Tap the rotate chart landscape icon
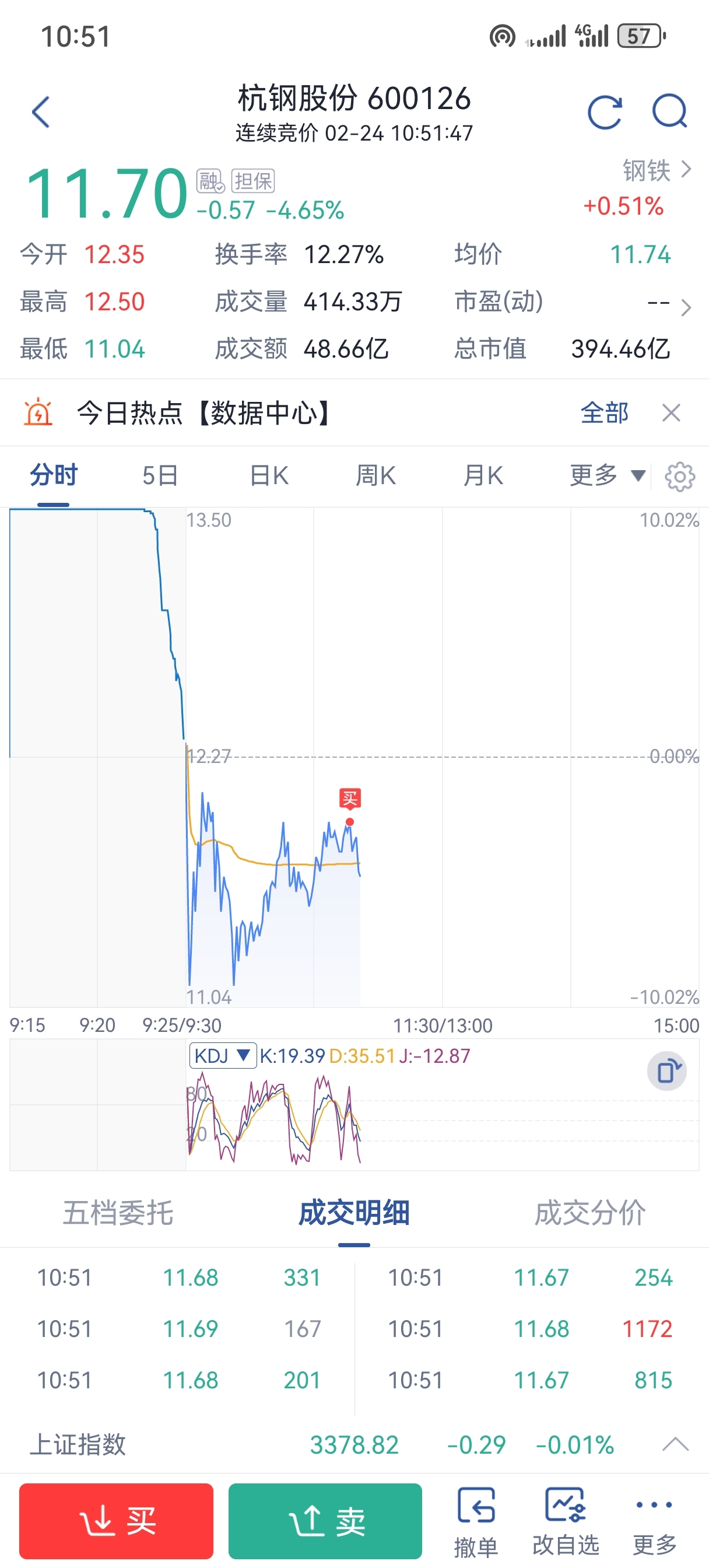Viewport: 709px width, 1568px height. click(667, 1070)
